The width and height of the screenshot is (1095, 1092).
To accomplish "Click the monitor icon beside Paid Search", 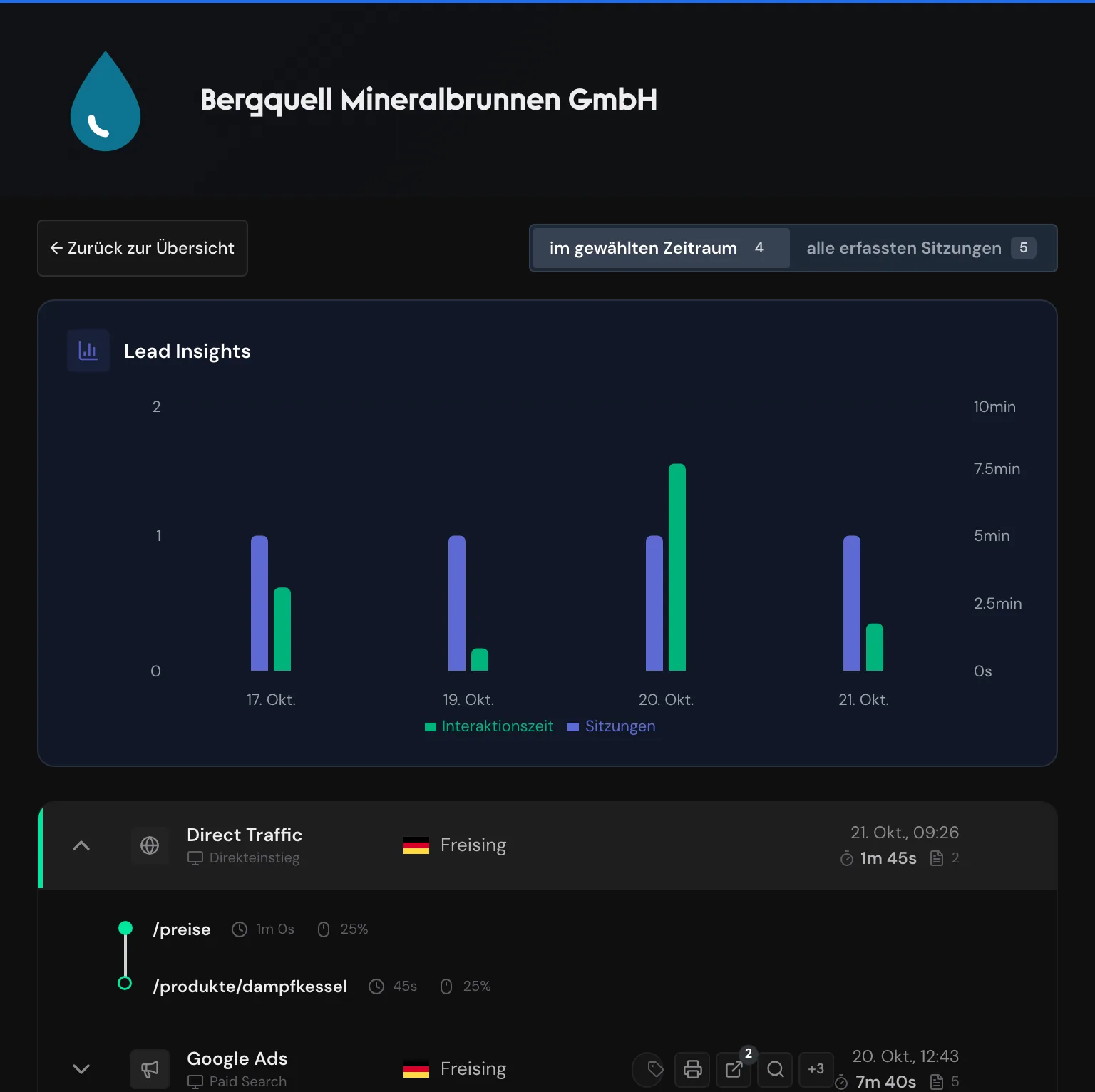I will [195, 1082].
